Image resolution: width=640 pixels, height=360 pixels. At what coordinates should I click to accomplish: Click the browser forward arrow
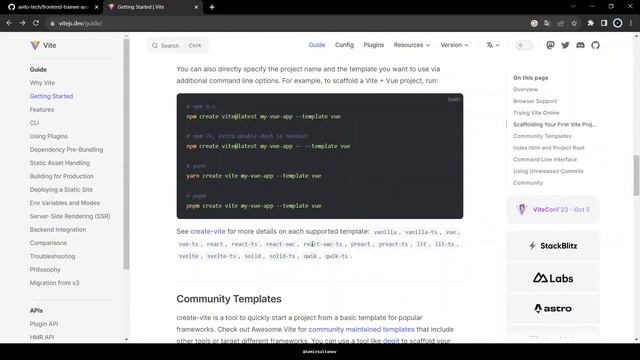click(x=22, y=23)
